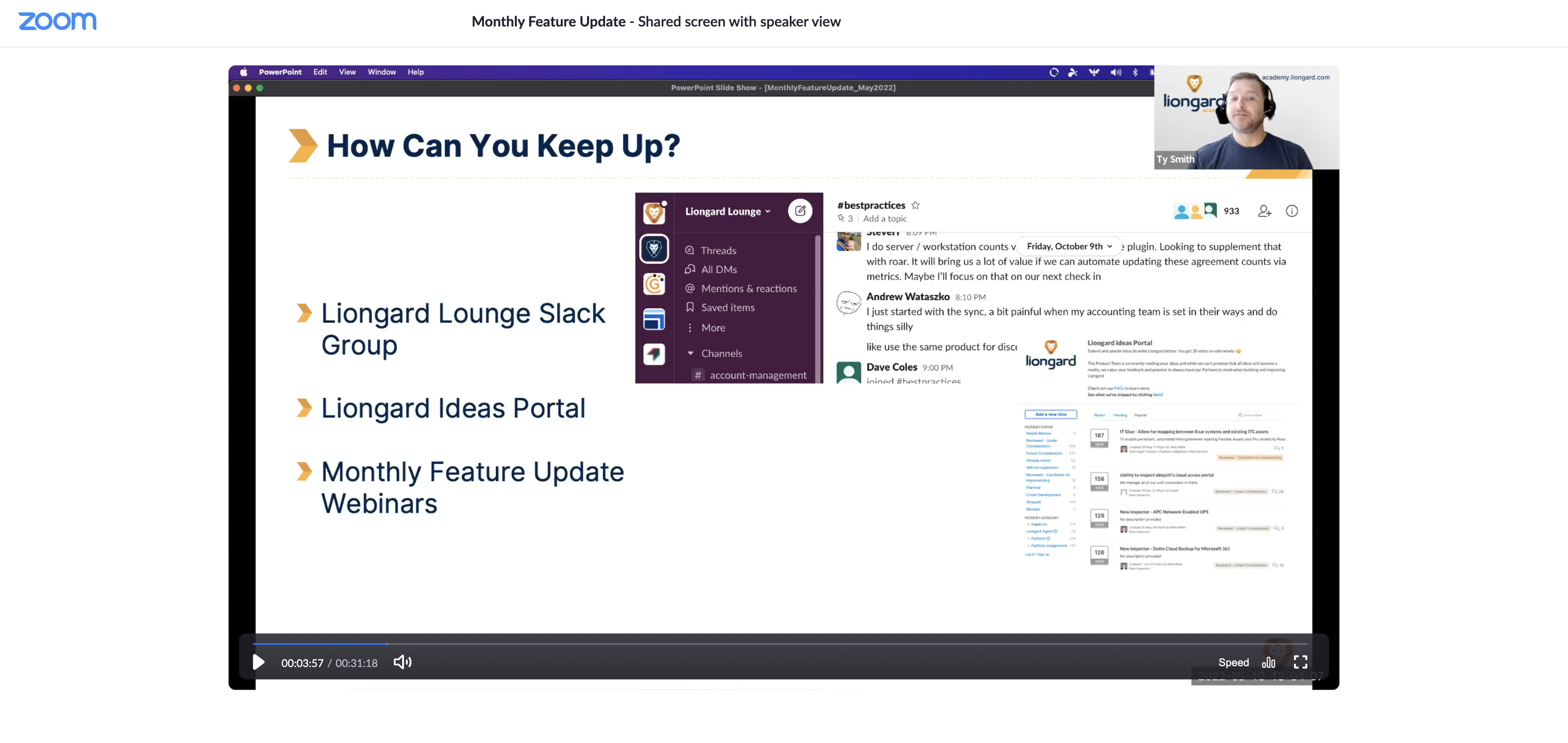1568x743 pixels.
Task: Click the add people icon
Action: tap(1264, 211)
